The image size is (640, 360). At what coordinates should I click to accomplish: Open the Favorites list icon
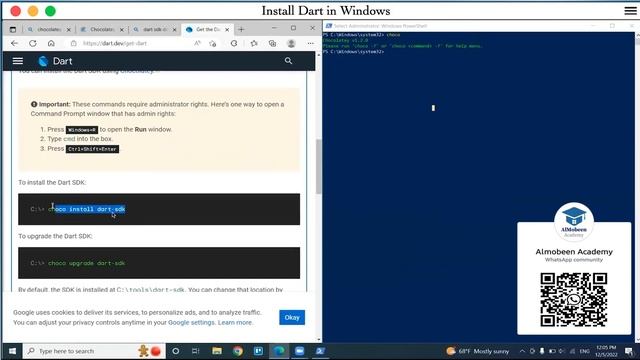[x=254, y=43]
